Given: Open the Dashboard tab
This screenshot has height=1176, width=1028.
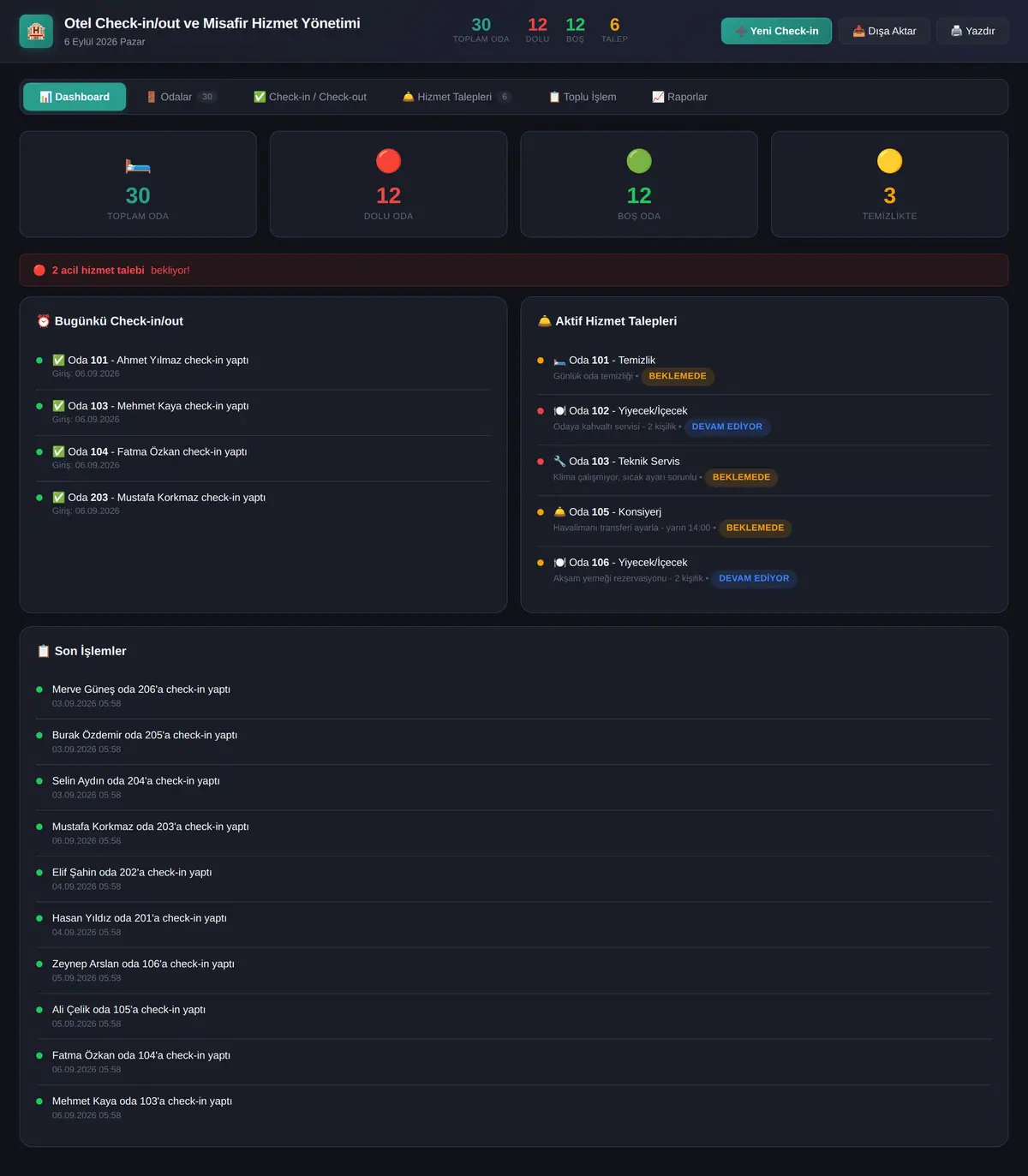Looking at the screenshot, I should pyautogui.click(x=75, y=97).
